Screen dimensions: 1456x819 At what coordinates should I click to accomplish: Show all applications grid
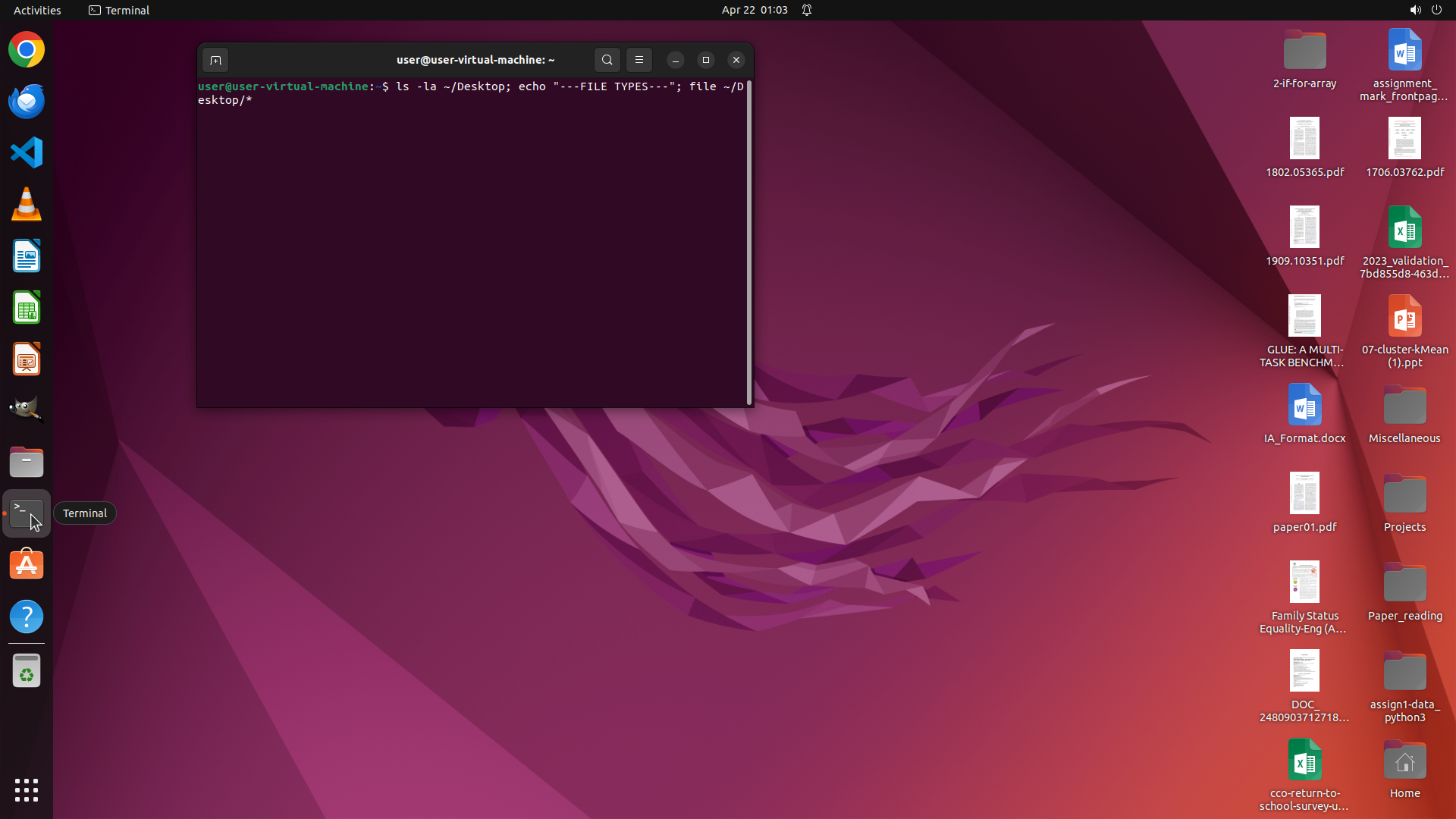point(27,789)
